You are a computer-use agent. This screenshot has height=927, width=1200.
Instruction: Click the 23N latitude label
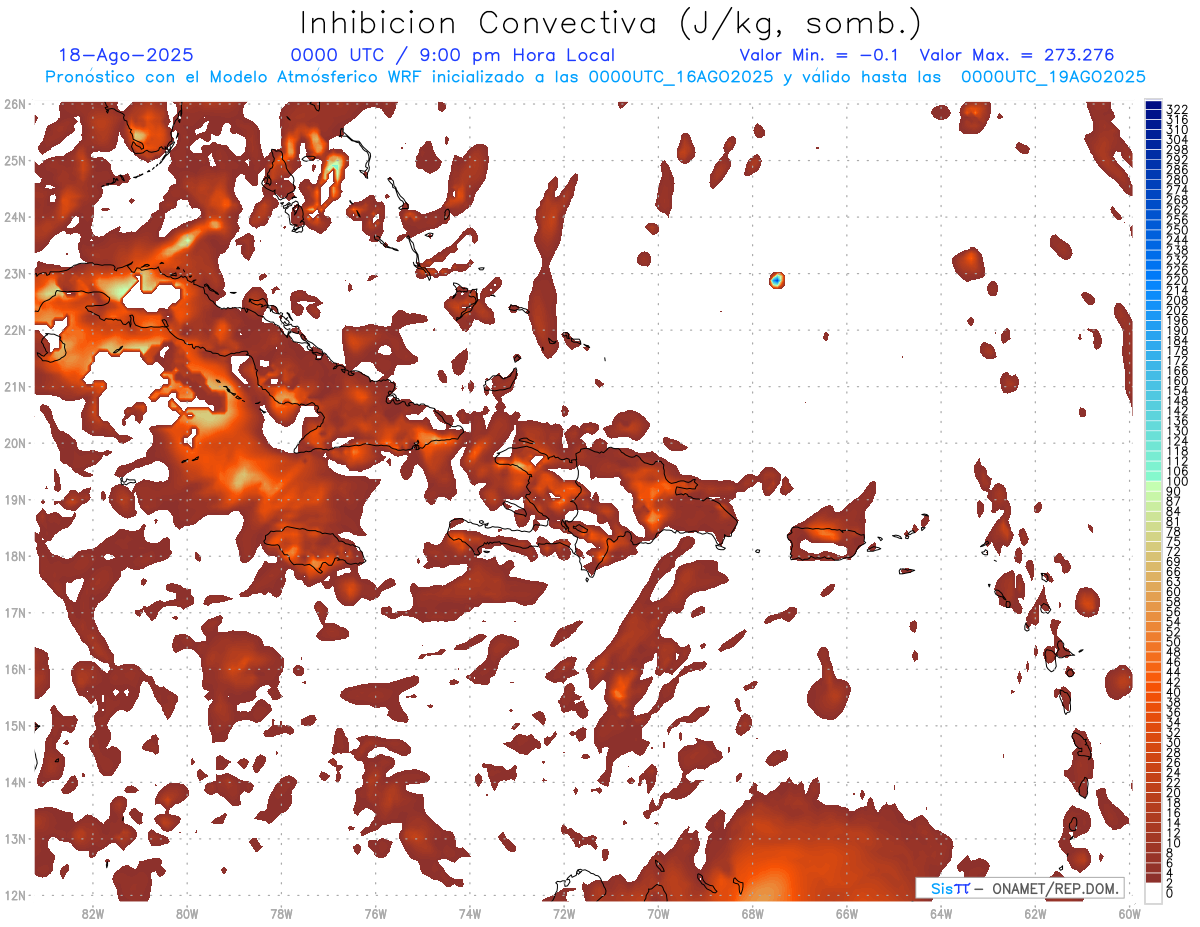coord(15,274)
